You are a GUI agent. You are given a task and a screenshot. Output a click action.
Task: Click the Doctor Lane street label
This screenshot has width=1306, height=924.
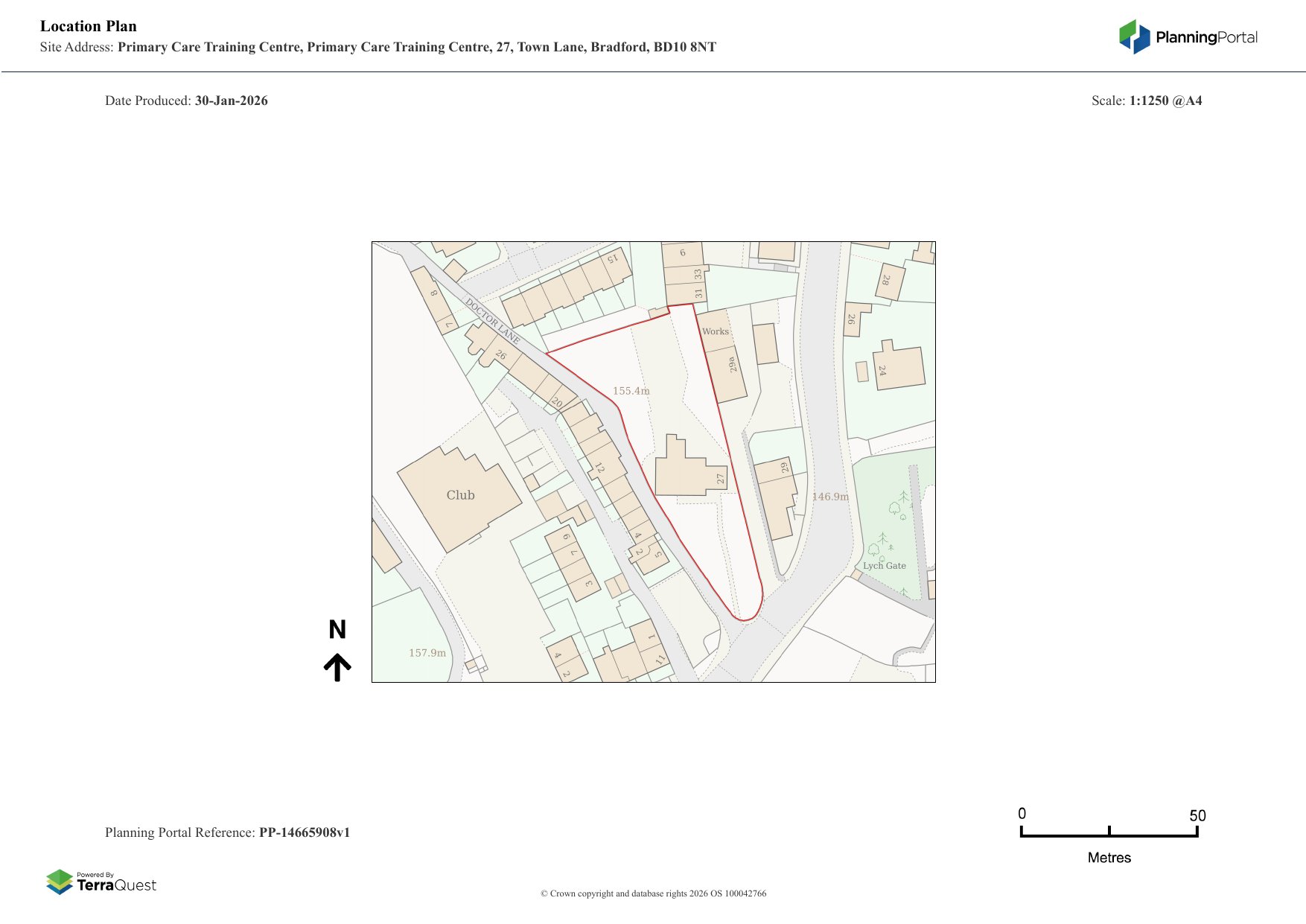492,321
